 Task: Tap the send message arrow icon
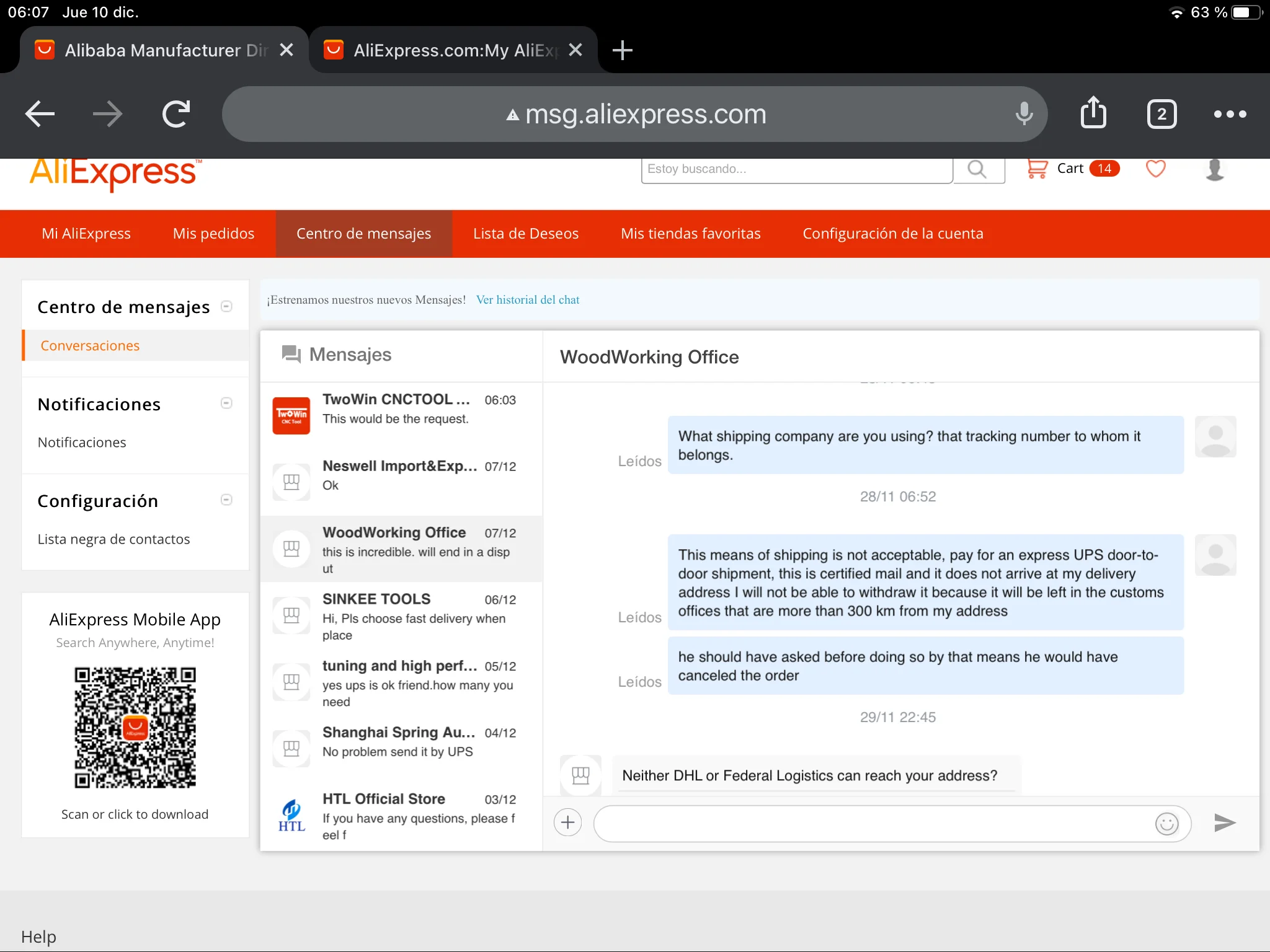(x=1224, y=822)
